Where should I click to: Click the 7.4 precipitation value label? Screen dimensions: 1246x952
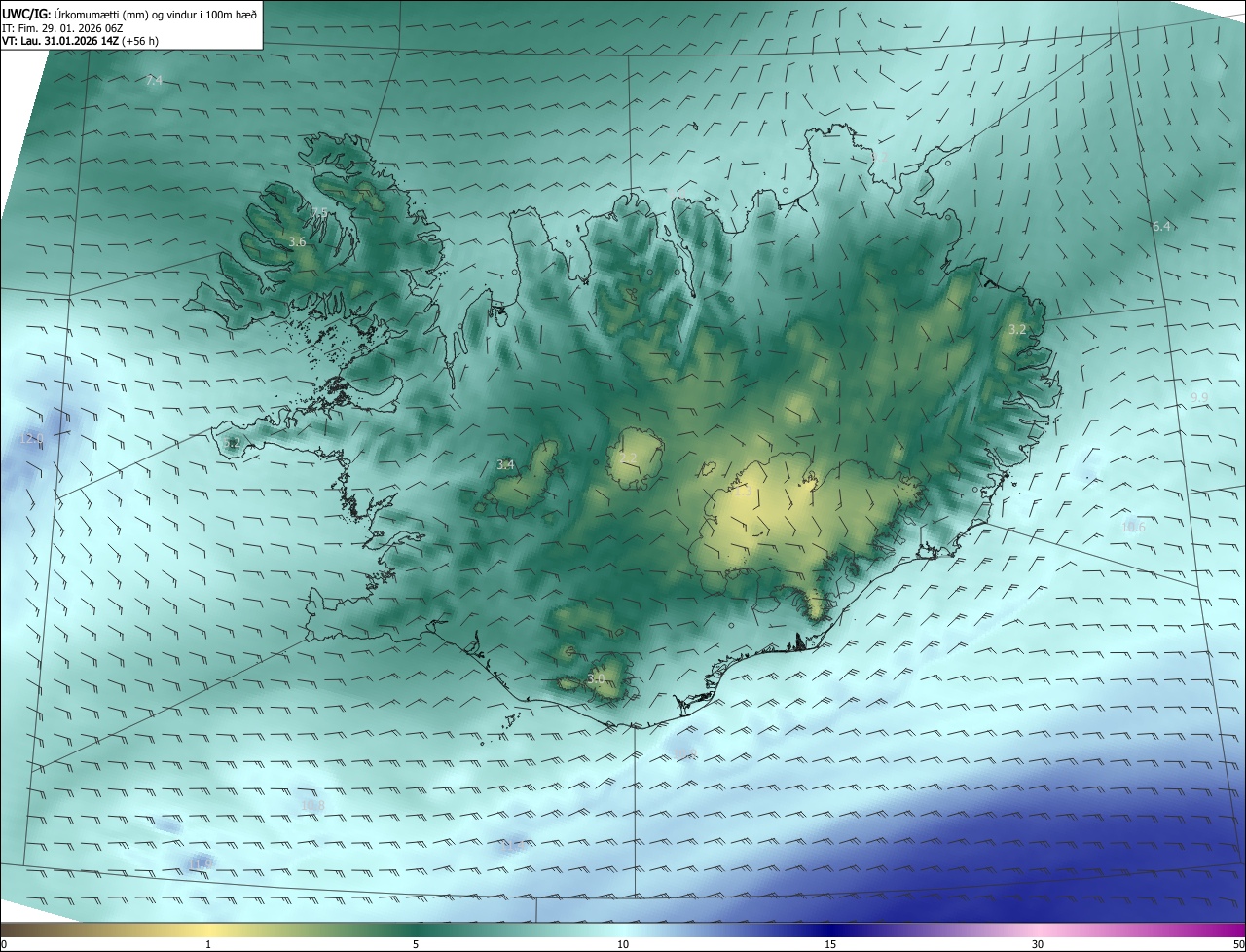tap(154, 81)
